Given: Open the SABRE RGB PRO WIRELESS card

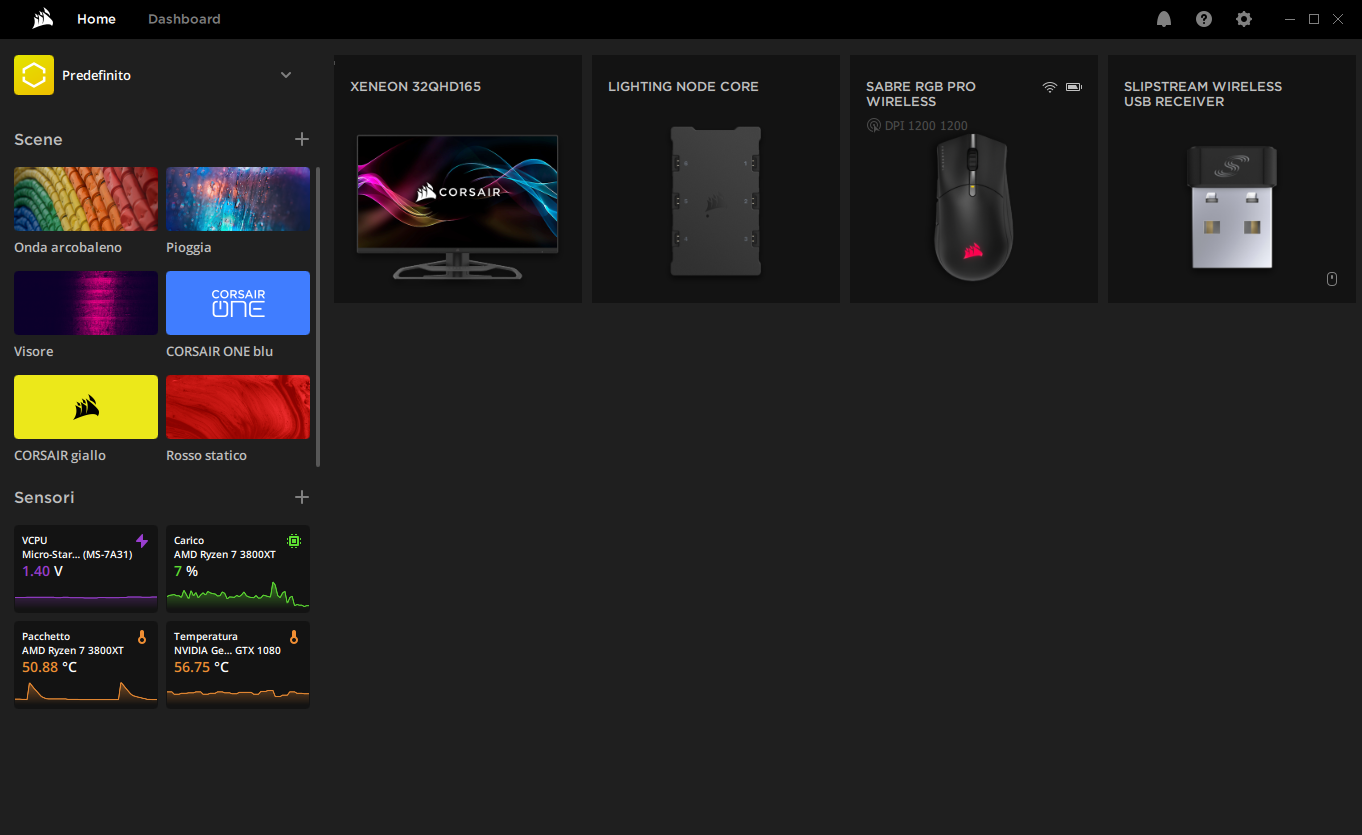Looking at the screenshot, I should (974, 179).
